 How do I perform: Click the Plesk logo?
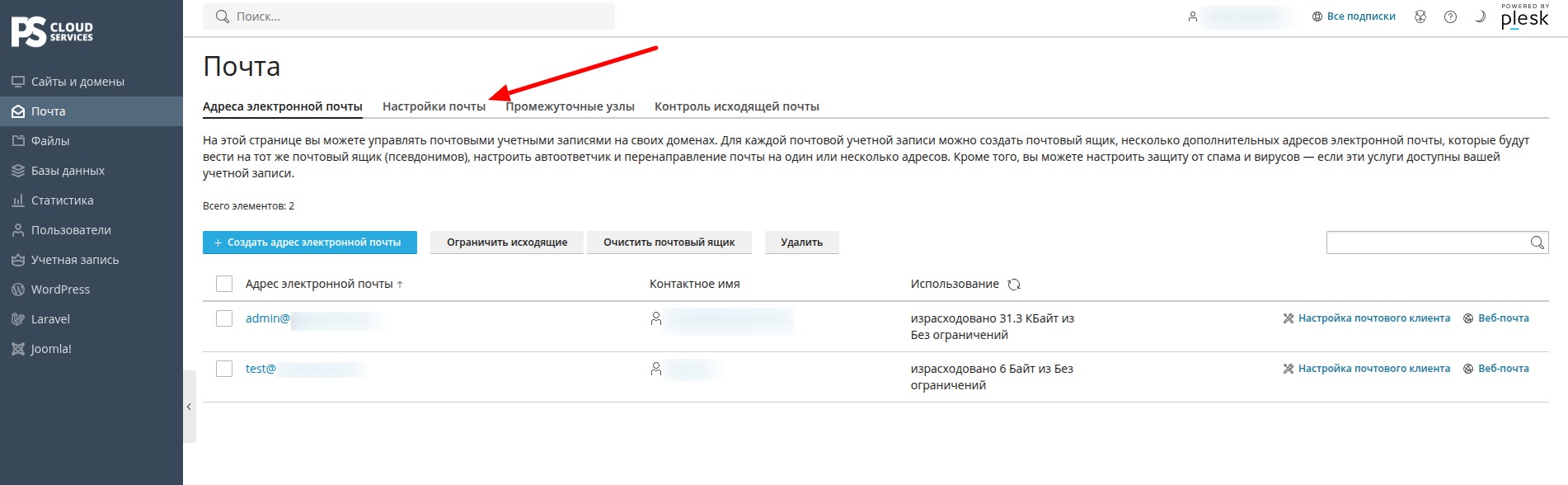click(1524, 16)
